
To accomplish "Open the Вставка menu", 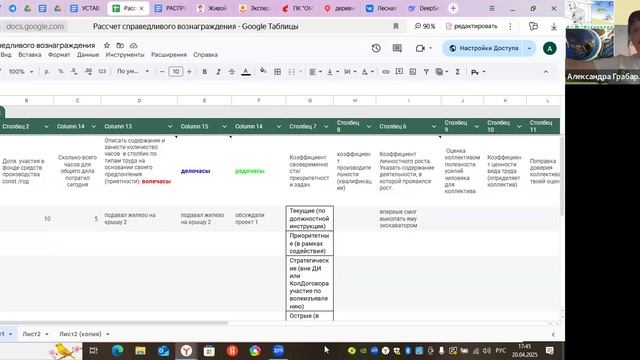I will pyautogui.click(x=30, y=55).
